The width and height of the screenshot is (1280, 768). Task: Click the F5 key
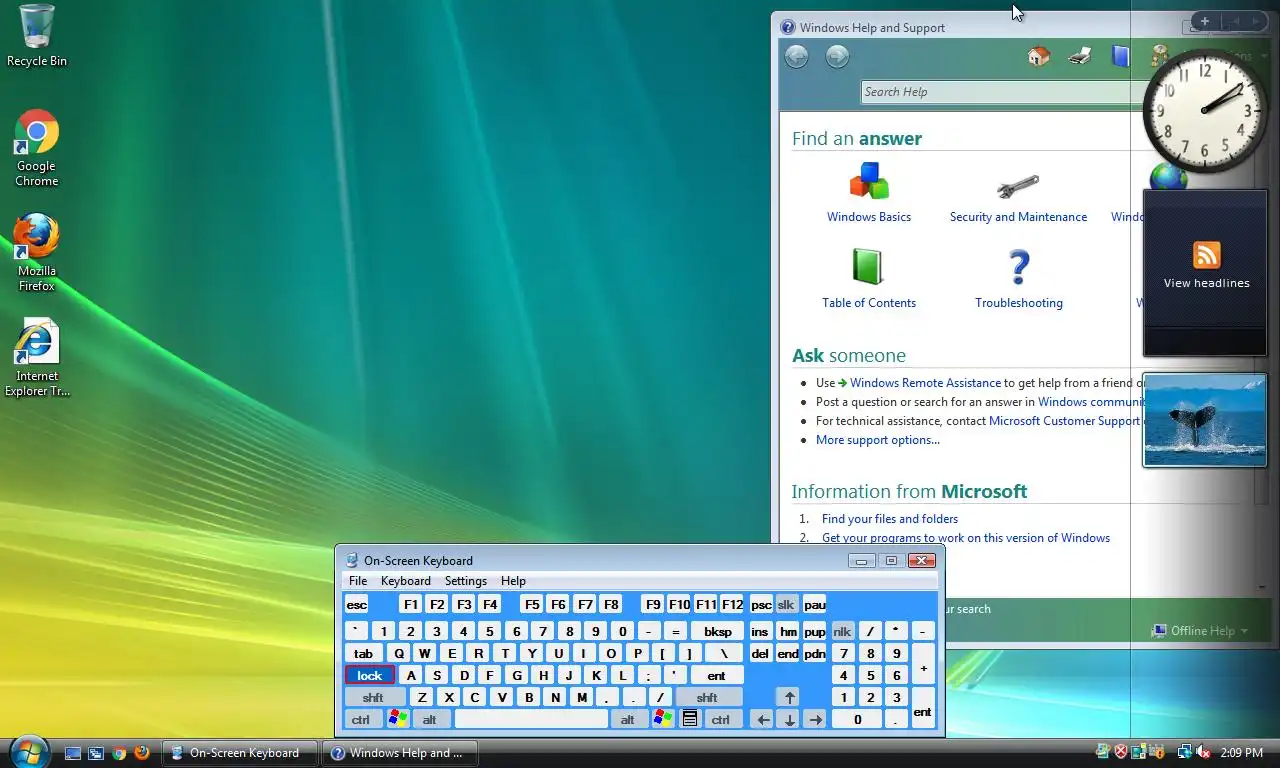click(x=531, y=604)
